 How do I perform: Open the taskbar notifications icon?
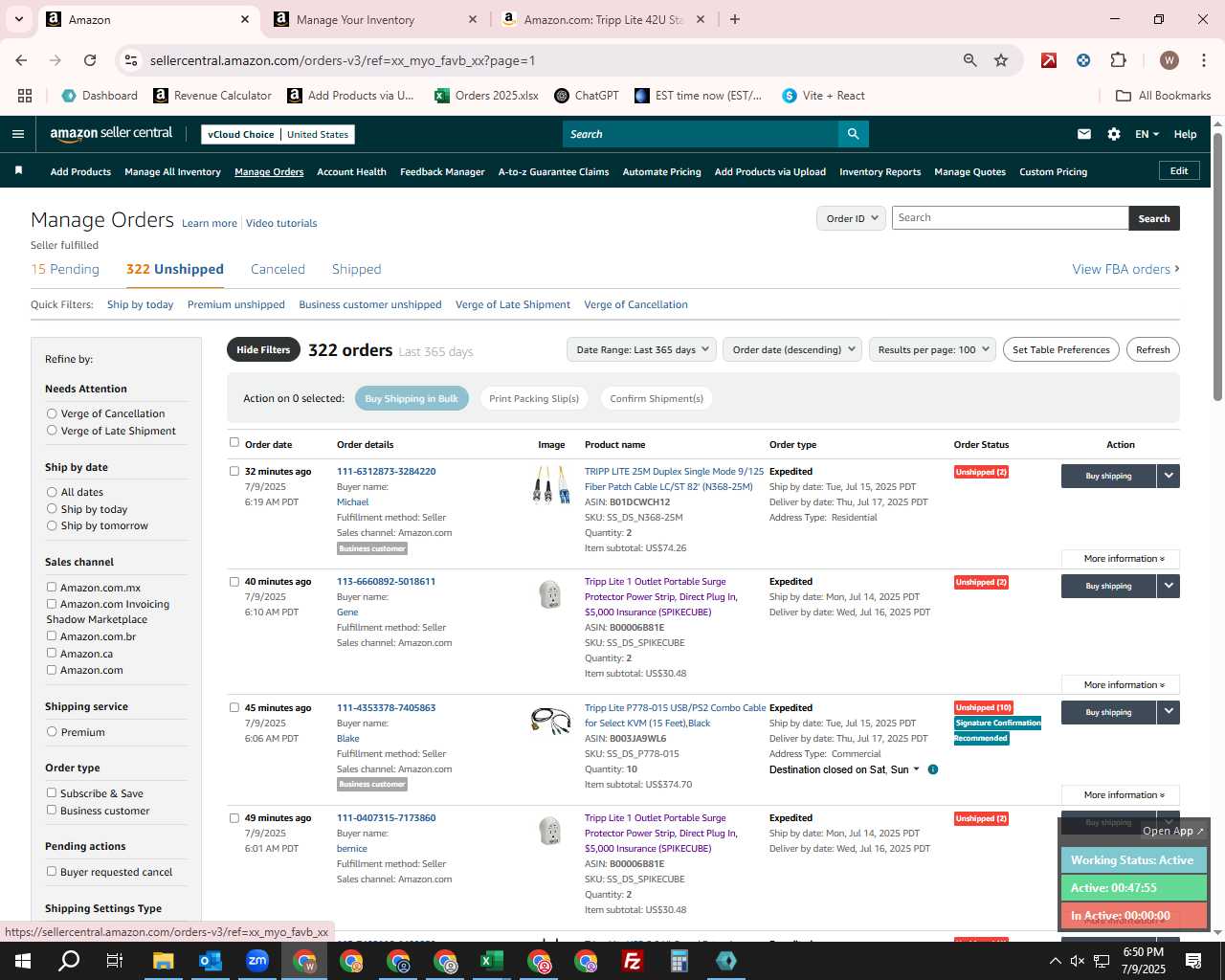(x=1193, y=961)
